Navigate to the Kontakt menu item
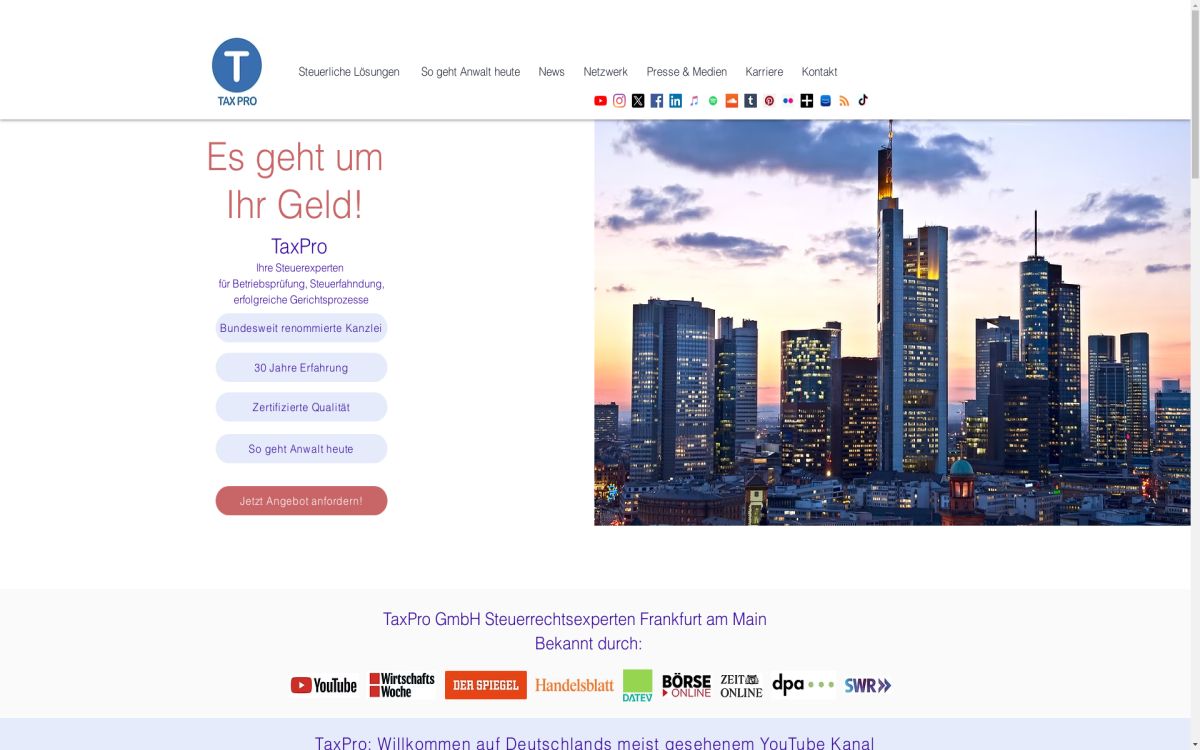The height and width of the screenshot is (750, 1200). point(819,71)
